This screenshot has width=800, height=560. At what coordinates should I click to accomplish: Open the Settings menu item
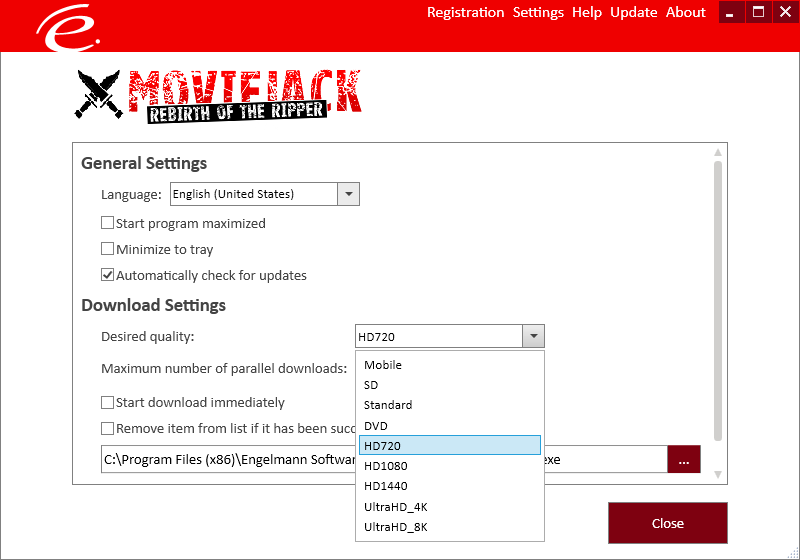click(x=538, y=12)
